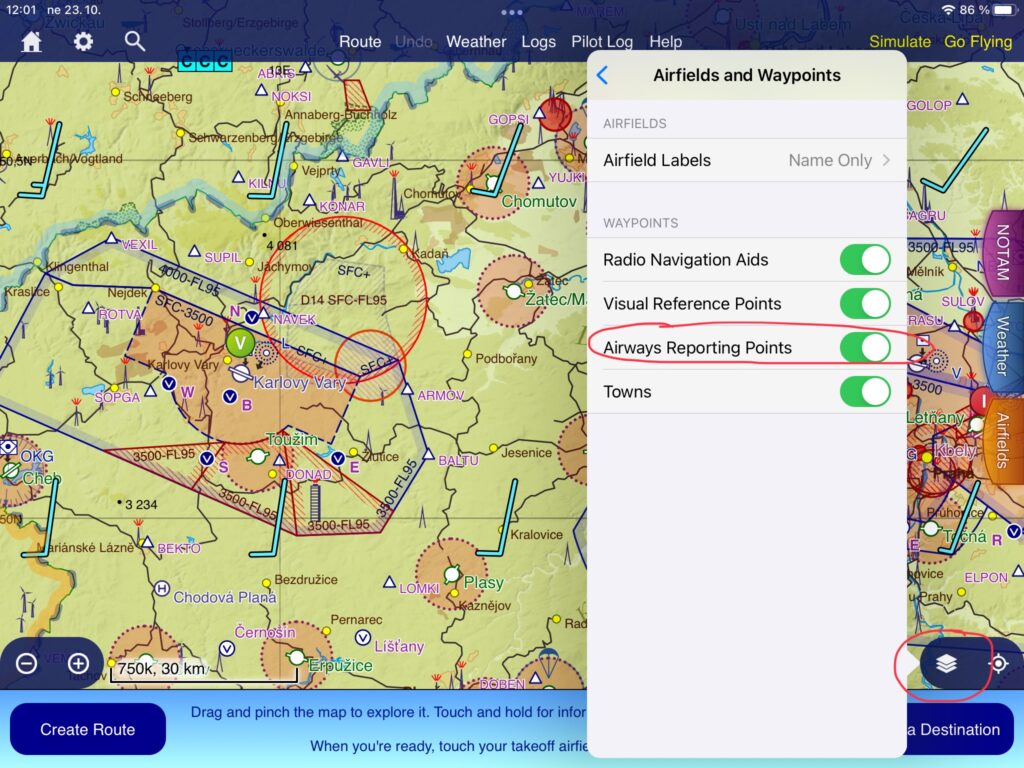This screenshot has width=1024, height=768.
Task: Open the Route menu
Action: pyautogui.click(x=360, y=42)
